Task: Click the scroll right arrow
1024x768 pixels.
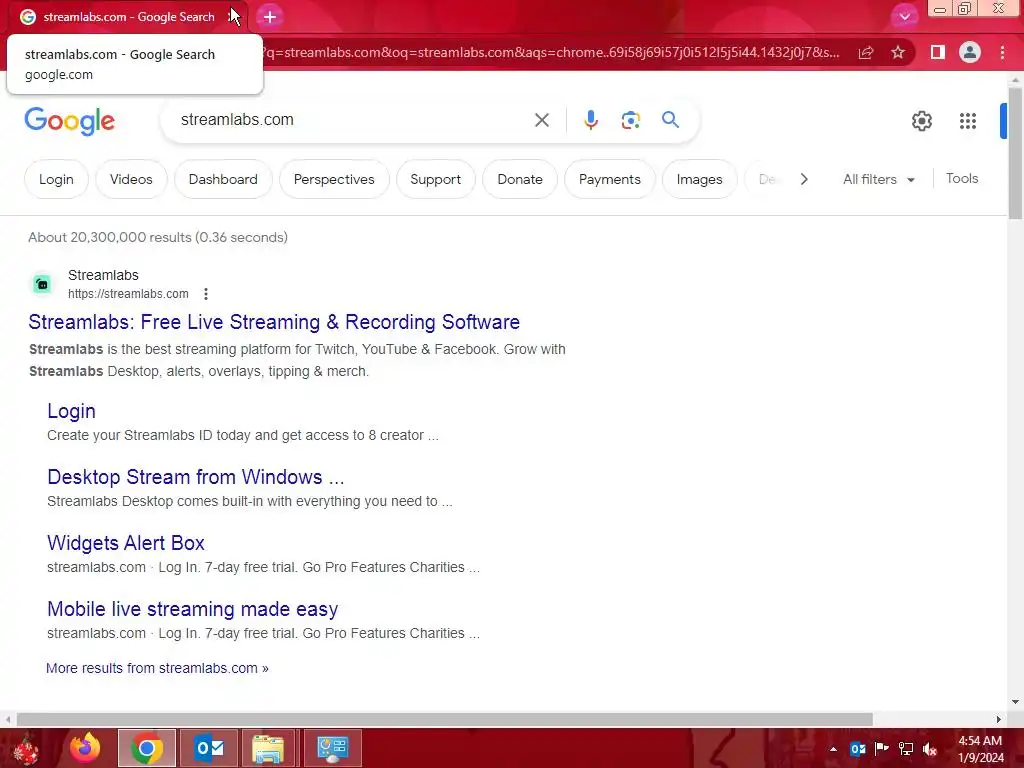Action: point(998,719)
